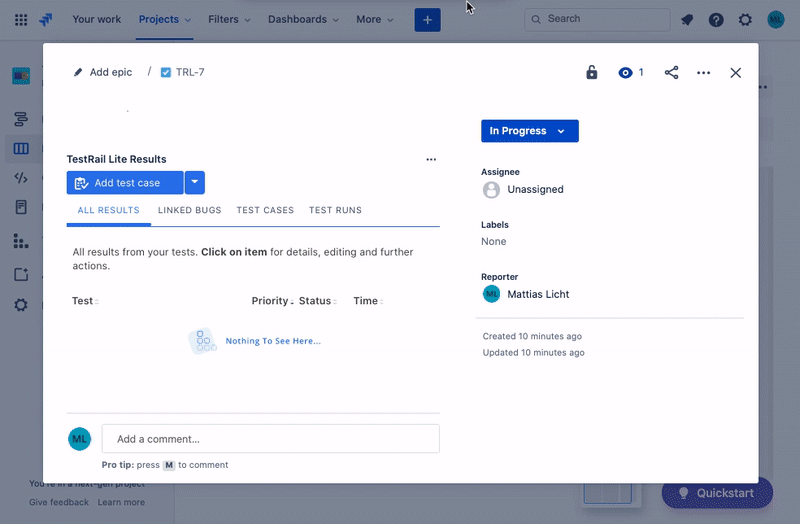Toggle the watch eye icon
The height and width of the screenshot is (524, 800).
click(x=625, y=72)
